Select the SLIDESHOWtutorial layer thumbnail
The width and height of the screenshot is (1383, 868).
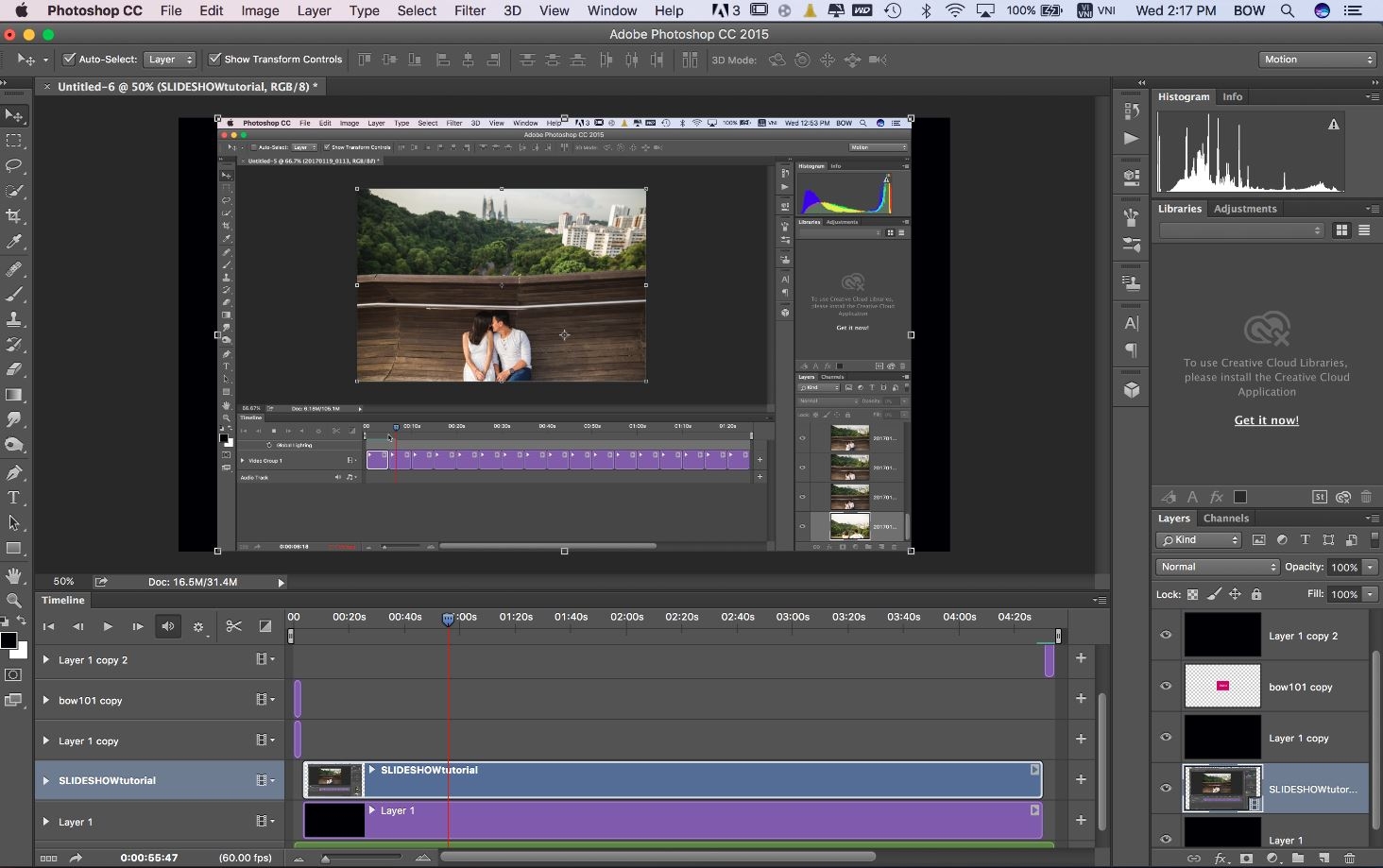(1222, 789)
